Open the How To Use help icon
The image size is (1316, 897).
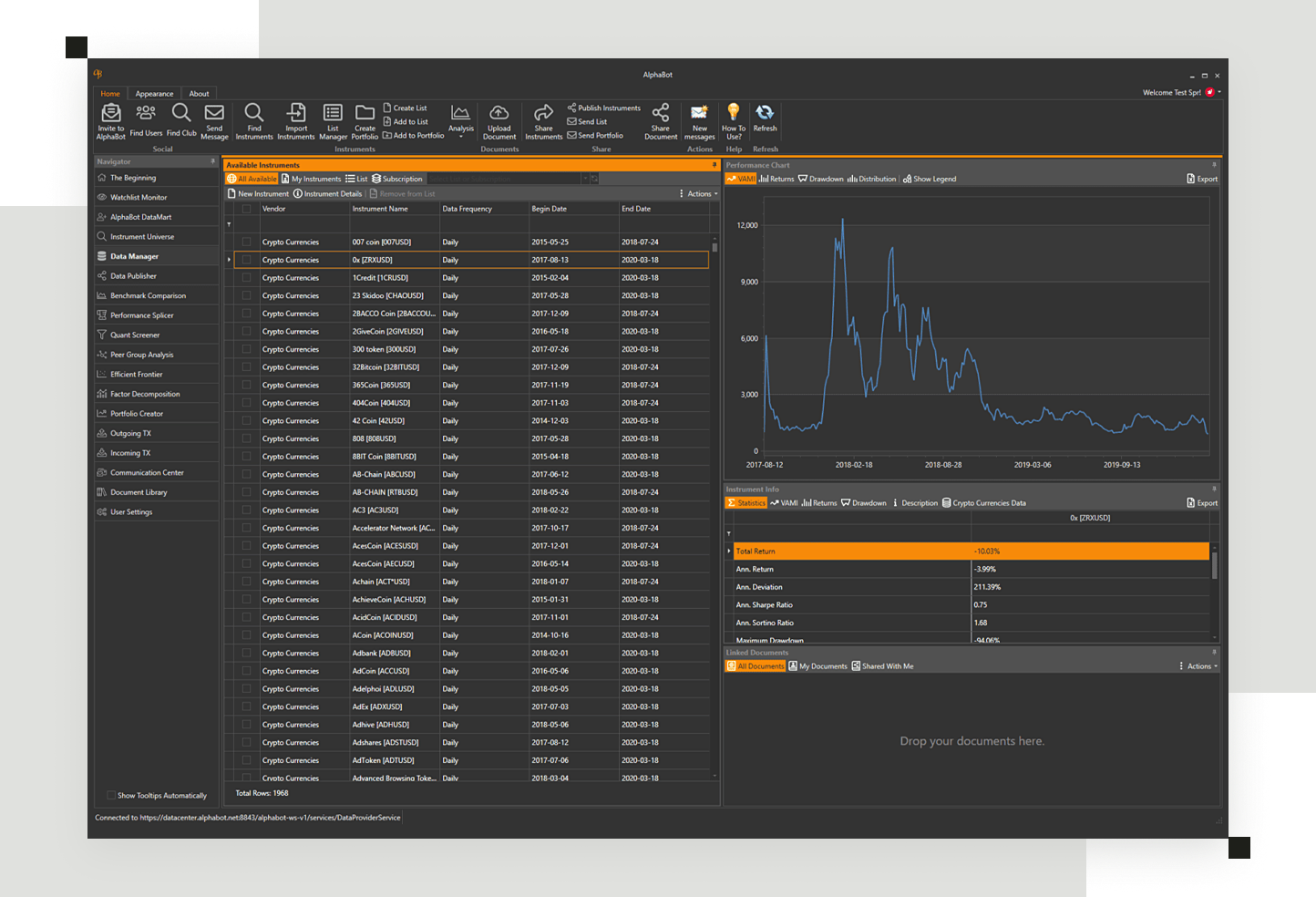point(734,113)
